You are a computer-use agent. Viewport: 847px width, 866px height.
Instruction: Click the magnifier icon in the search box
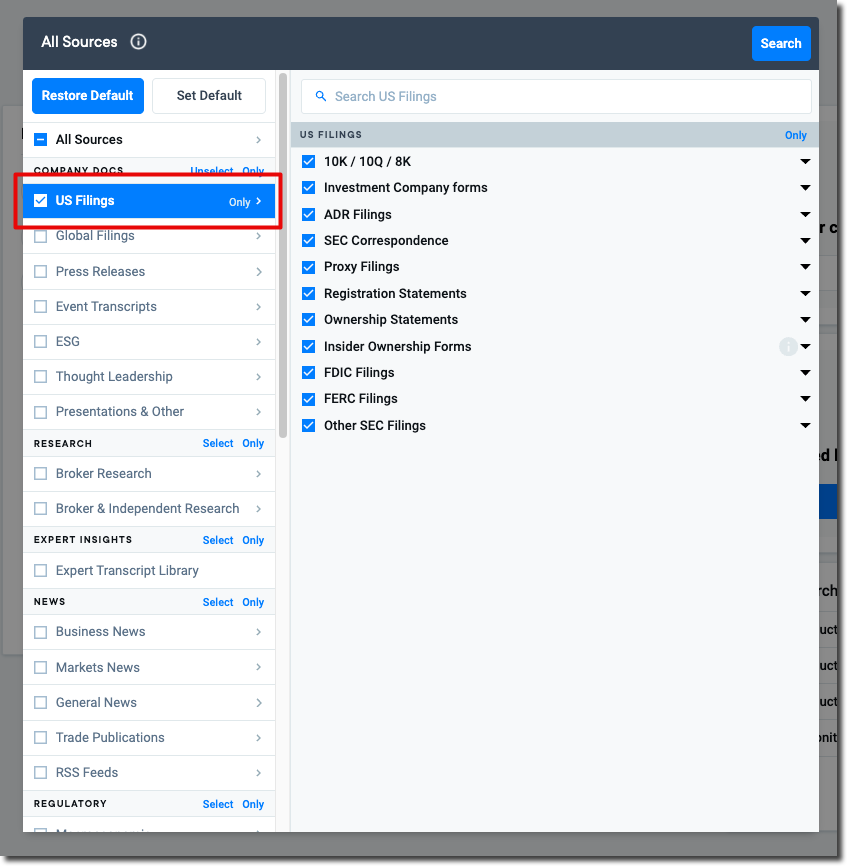(321, 97)
